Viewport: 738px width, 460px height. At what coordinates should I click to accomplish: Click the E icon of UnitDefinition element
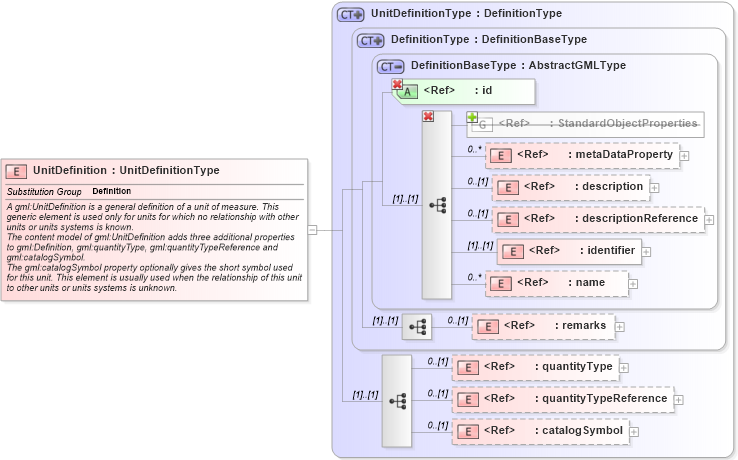point(16,172)
